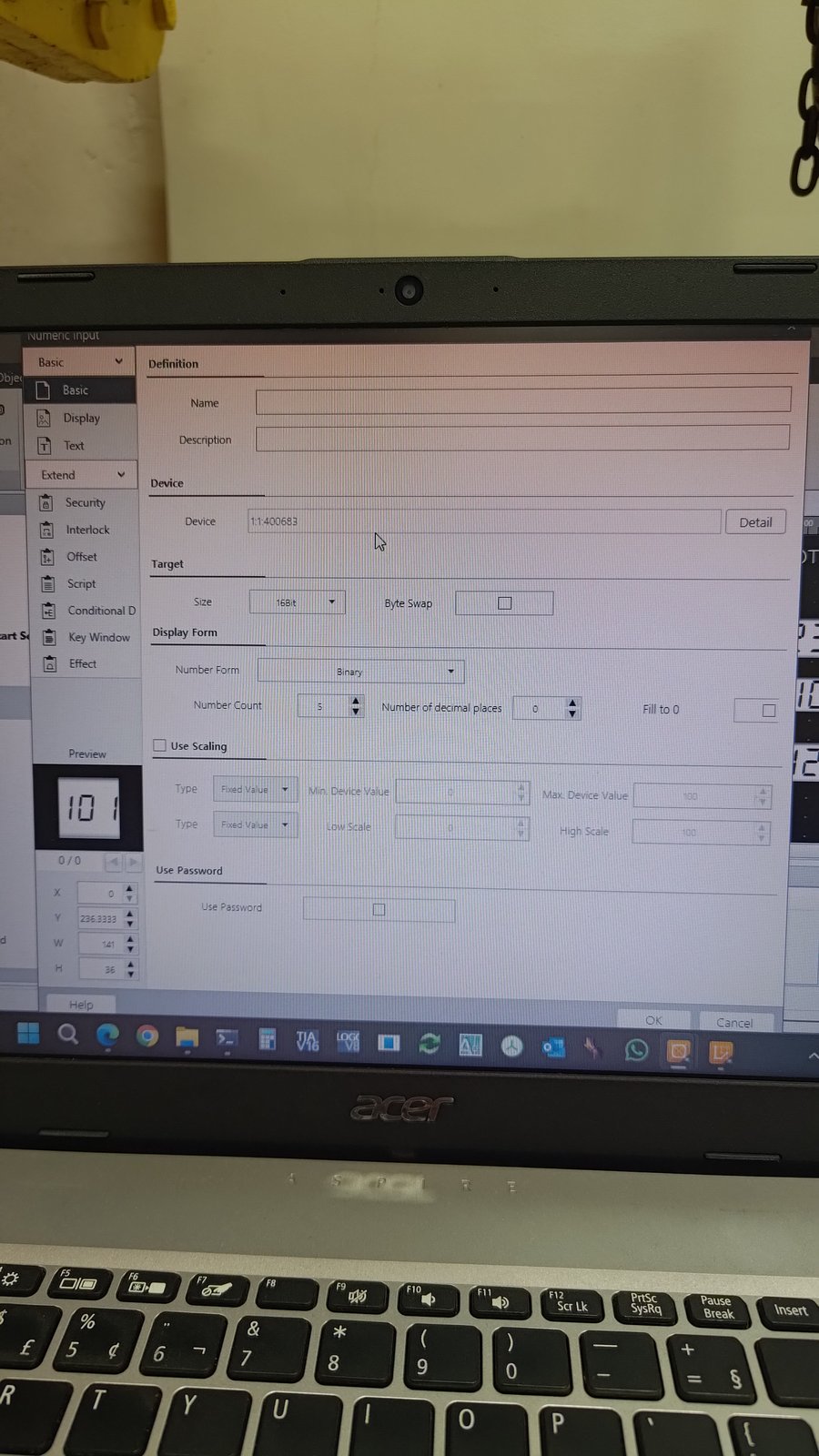The image size is (819, 1456).
Task: Show hidden system tray icons chevron
Action: [x=812, y=1056]
